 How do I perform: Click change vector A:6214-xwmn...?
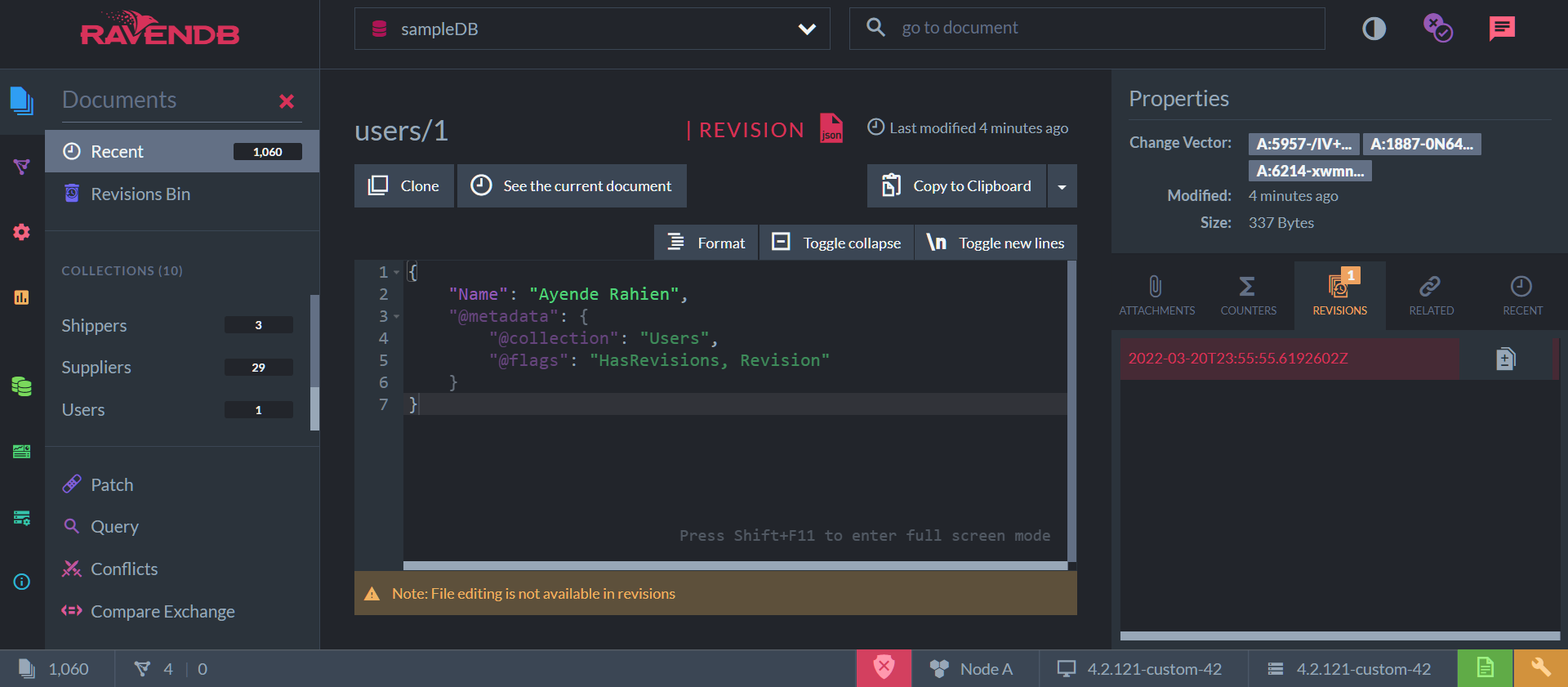[x=1310, y=171]
